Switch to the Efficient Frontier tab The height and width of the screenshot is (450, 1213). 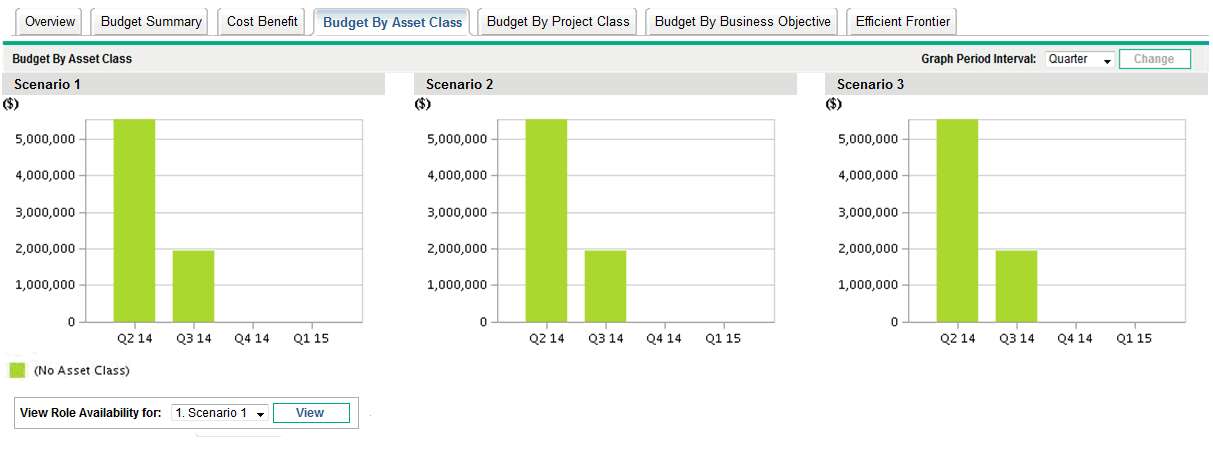coord(902,22)
